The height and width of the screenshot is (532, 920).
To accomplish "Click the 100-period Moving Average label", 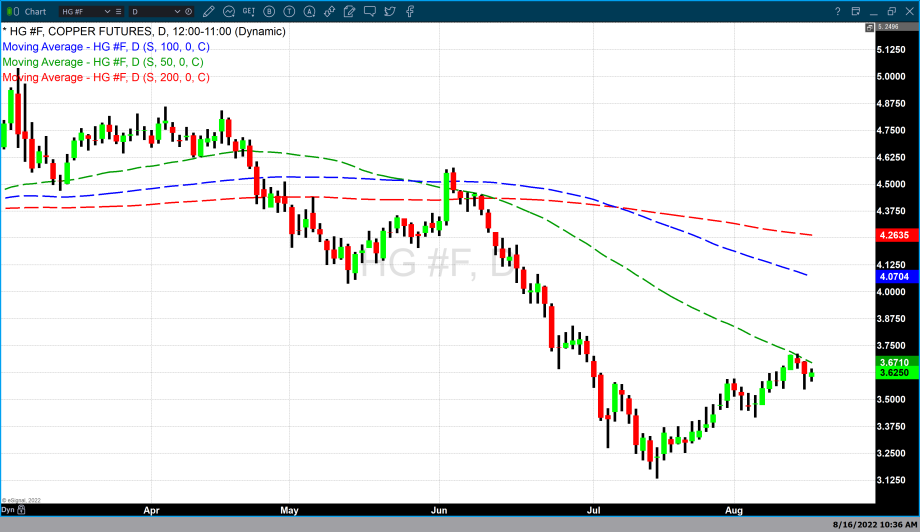I will [x=105, y=47].
